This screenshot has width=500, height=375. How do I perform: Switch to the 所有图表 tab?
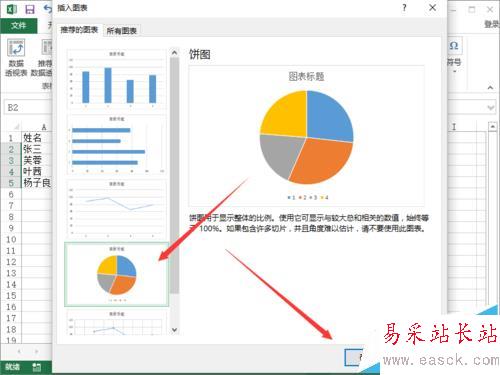click(122, 31)
